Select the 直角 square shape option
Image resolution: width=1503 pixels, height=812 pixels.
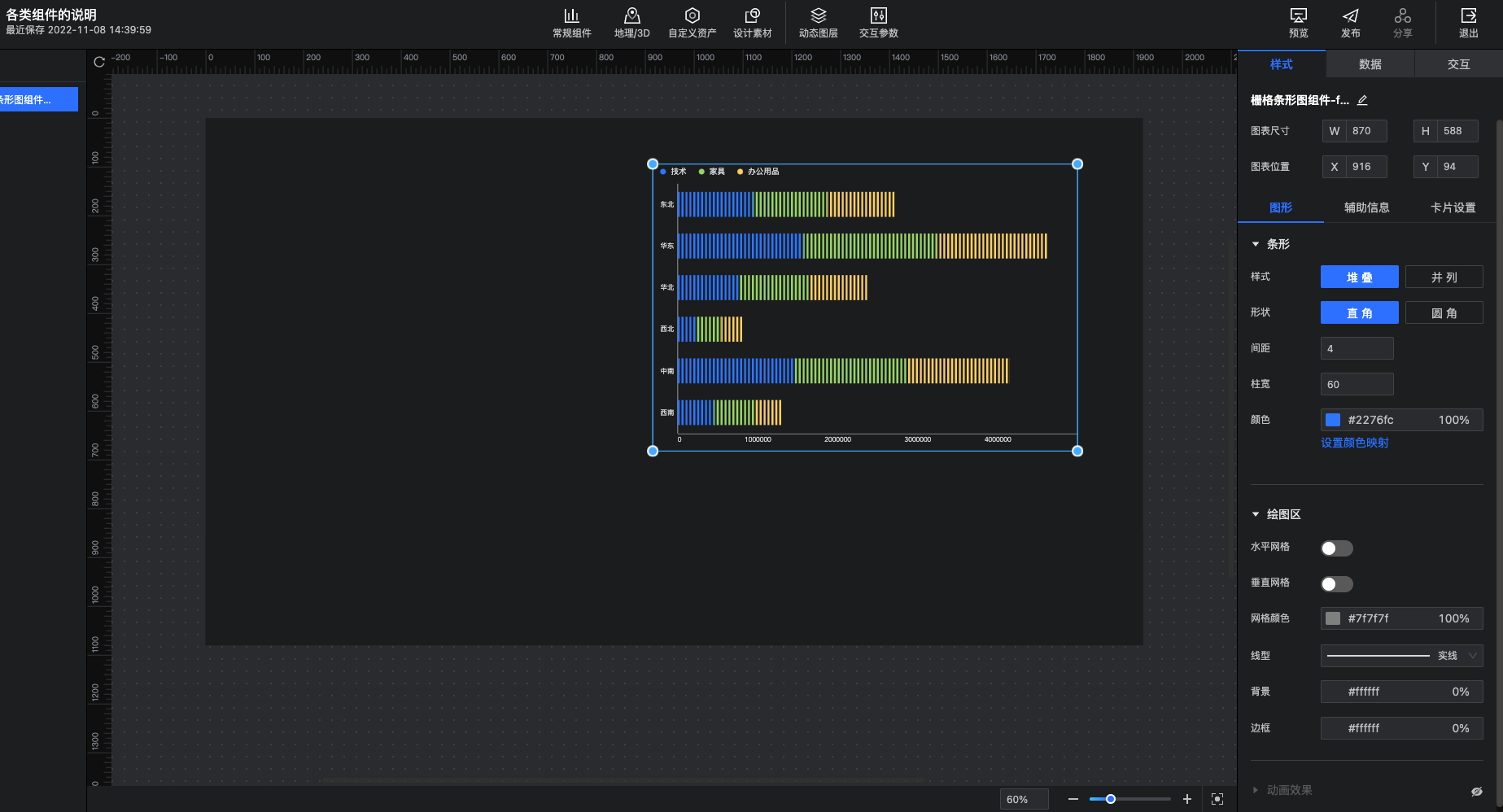(x=1360, y=312)
